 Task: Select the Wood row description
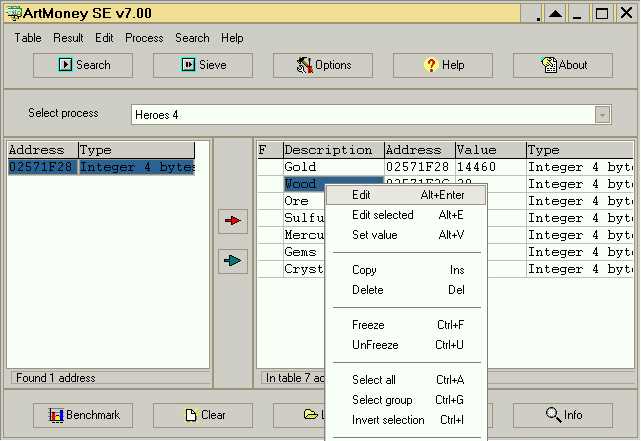pyautogui.click(x=304, y=184)
